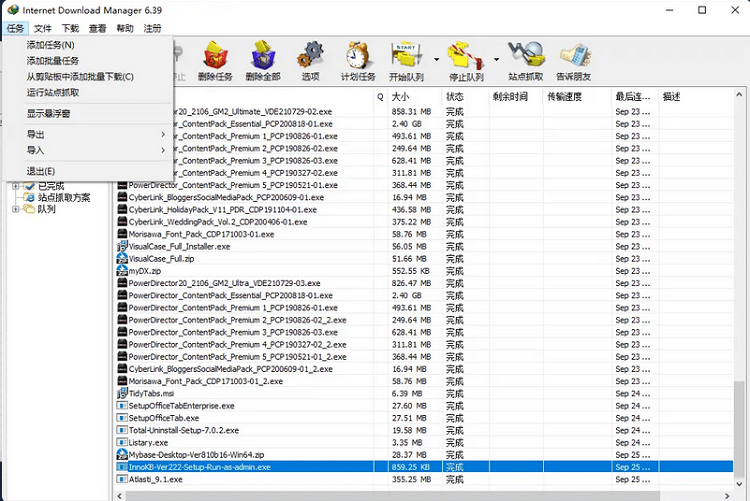This screenshot has height=501, width=750.
Task: Select SetupOfficeTabEnterprise.exe row
Action: [x=424, y=406]
